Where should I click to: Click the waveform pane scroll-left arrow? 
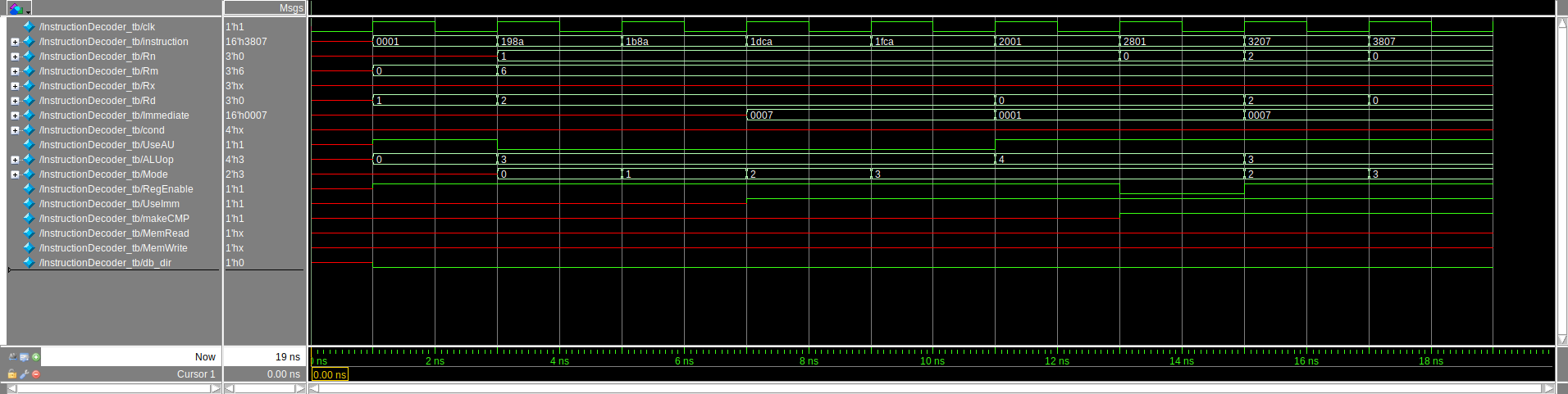314,388
